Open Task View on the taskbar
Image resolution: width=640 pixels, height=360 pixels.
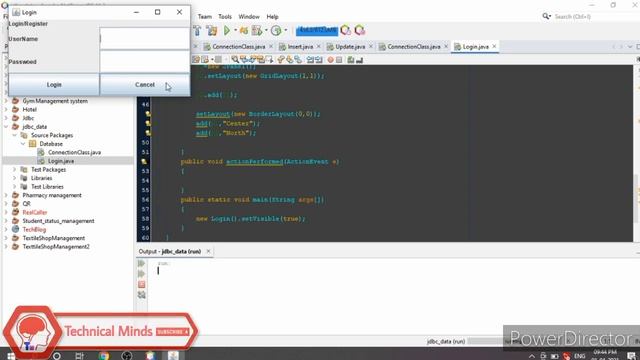(x=80, y=356)
